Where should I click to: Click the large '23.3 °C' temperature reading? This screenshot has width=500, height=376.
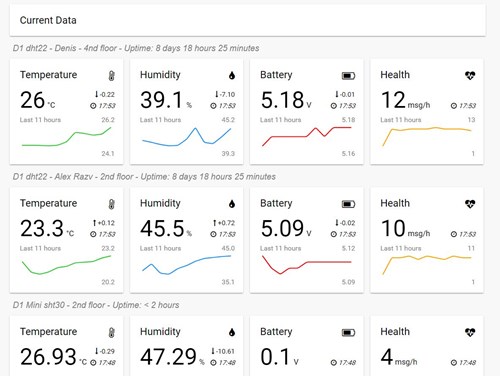pyautogui.click(x=47, y=229)
